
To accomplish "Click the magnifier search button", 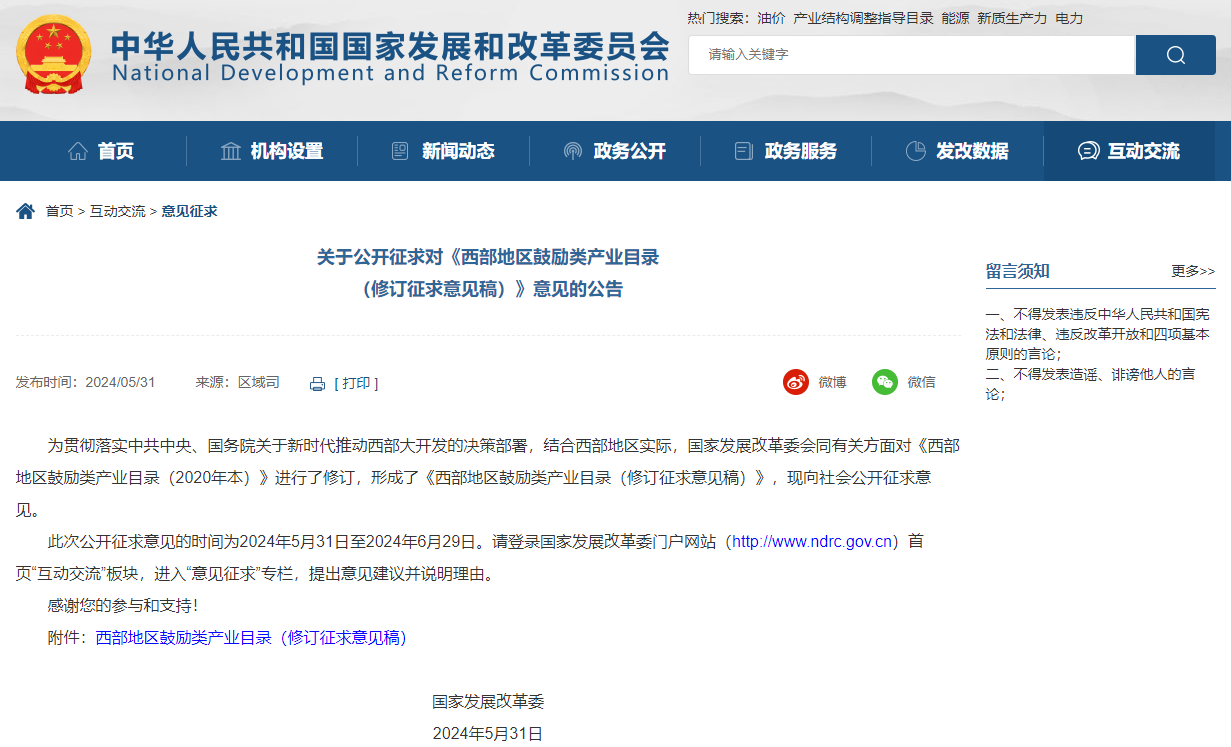I will click(1175, 55).
